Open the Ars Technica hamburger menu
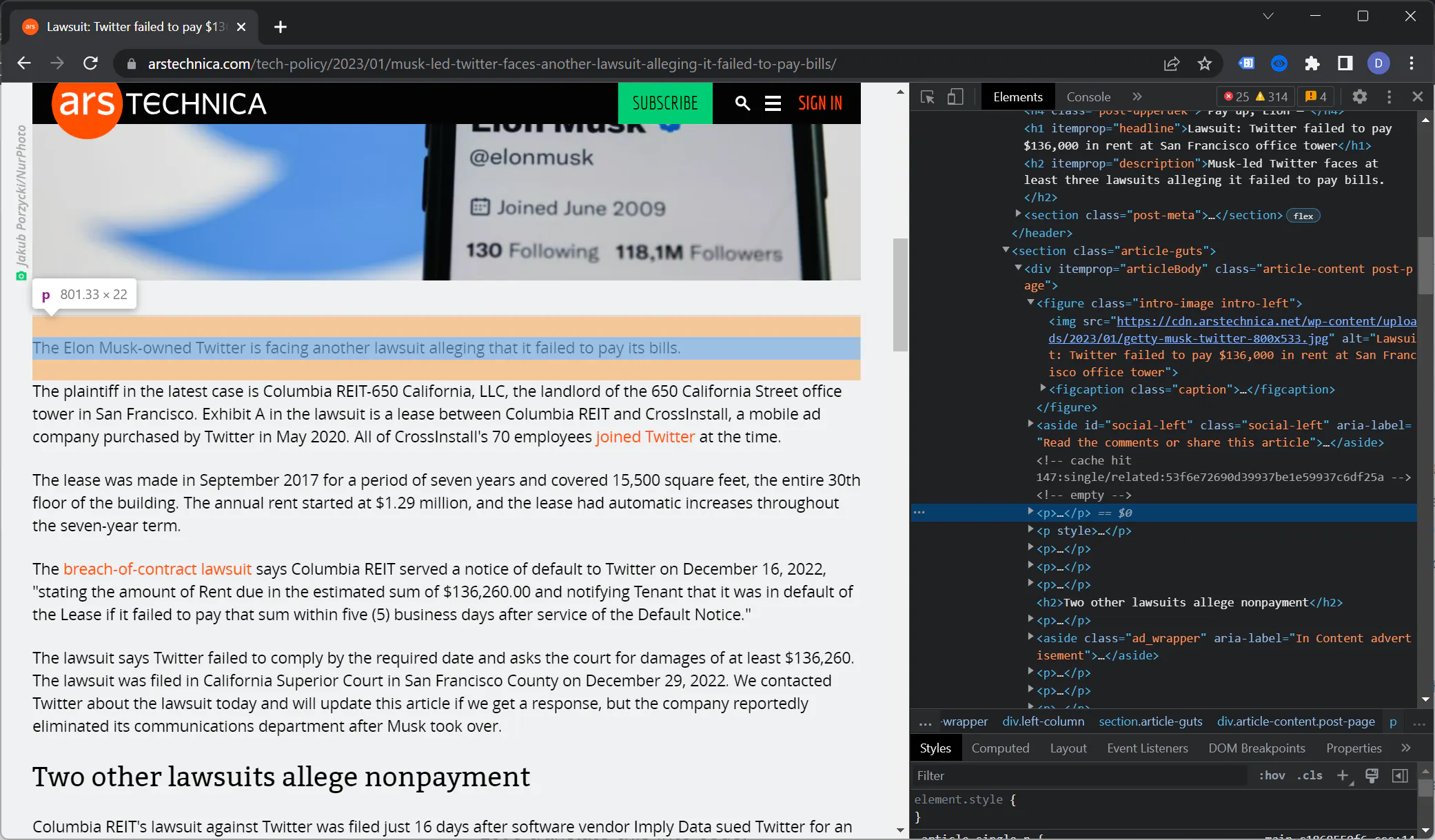The height and width of the screenshot is (840, 1435). point(773,103)
